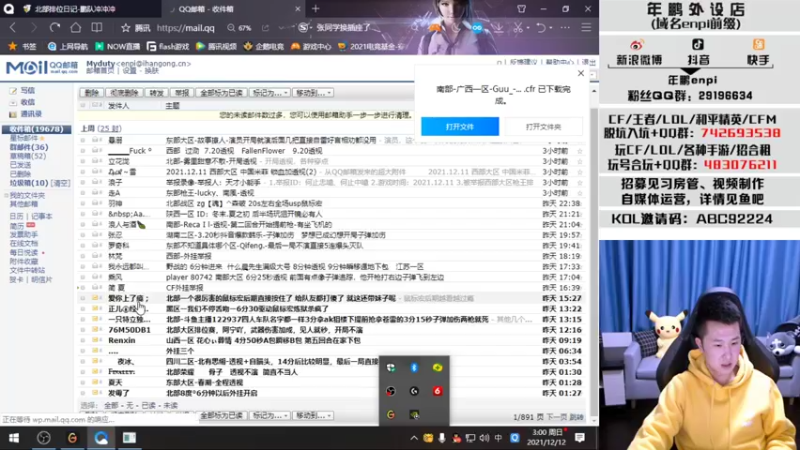Image resolution: width=800 pixels, height=450 pixels.
Task: Open the 通讯录 contacts icon
Action: coord(13,114)
